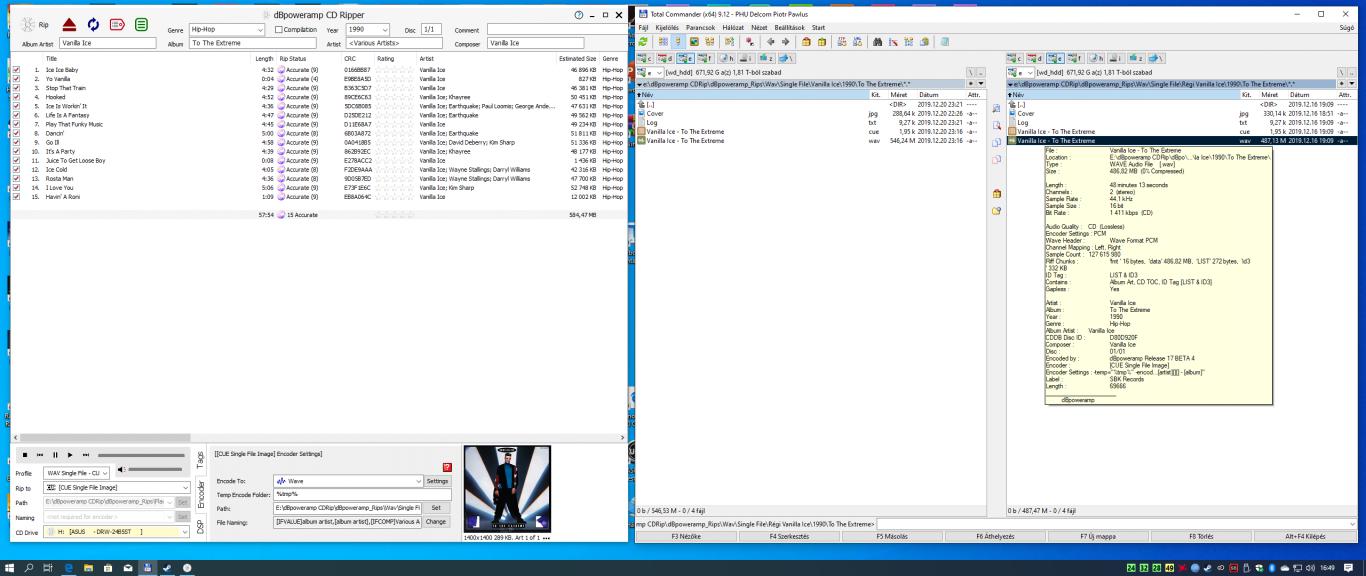
Task: Click F8 Törlés delete button
Action: click(1201, 537)
